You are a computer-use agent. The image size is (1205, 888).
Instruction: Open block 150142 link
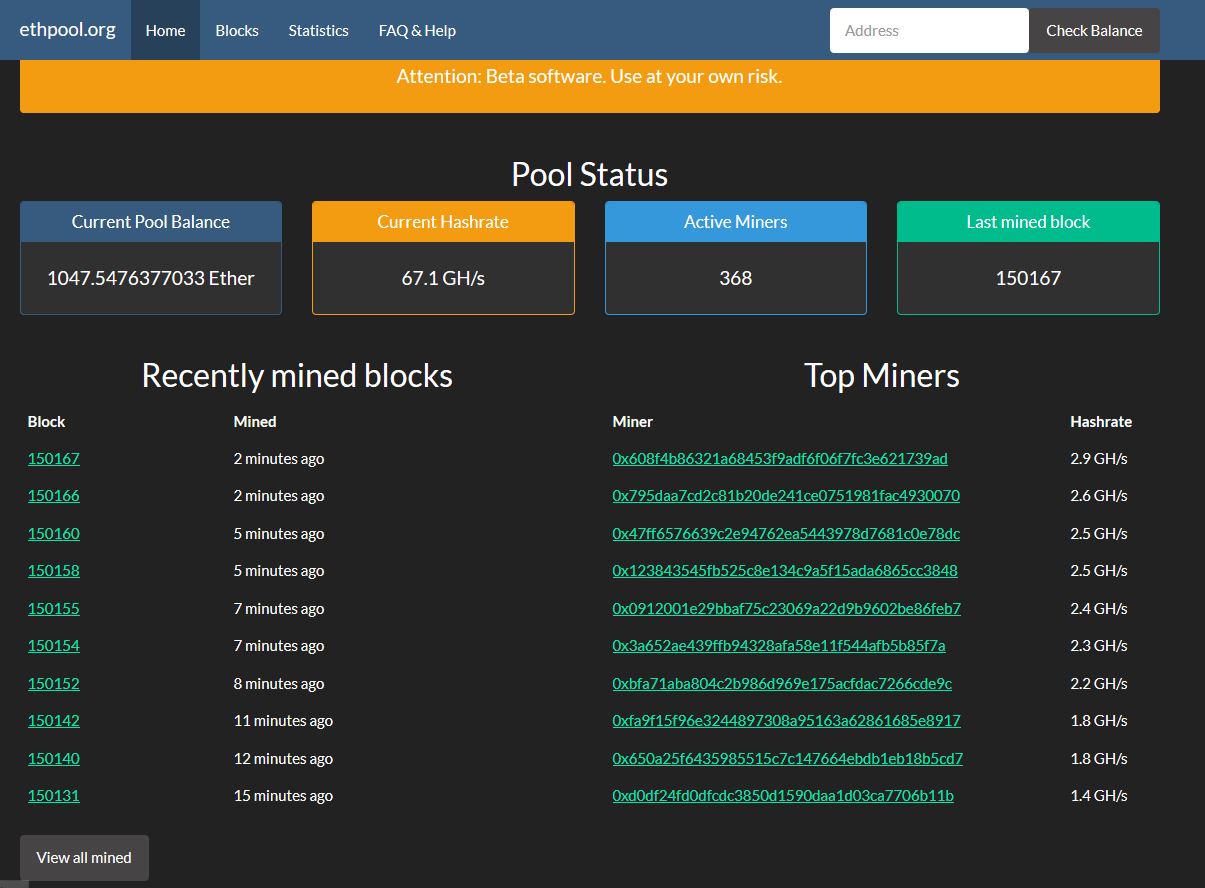click(54, 721)
